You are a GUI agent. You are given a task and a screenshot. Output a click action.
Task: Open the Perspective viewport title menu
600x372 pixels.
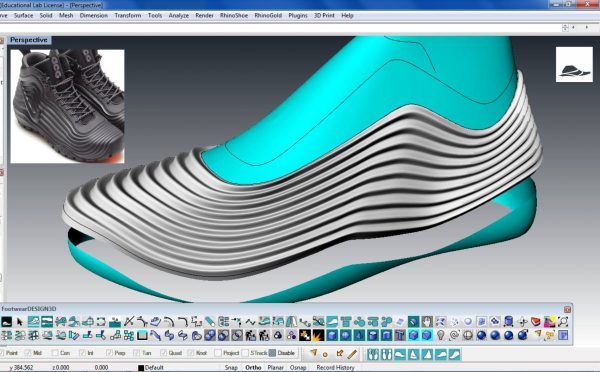29,40
